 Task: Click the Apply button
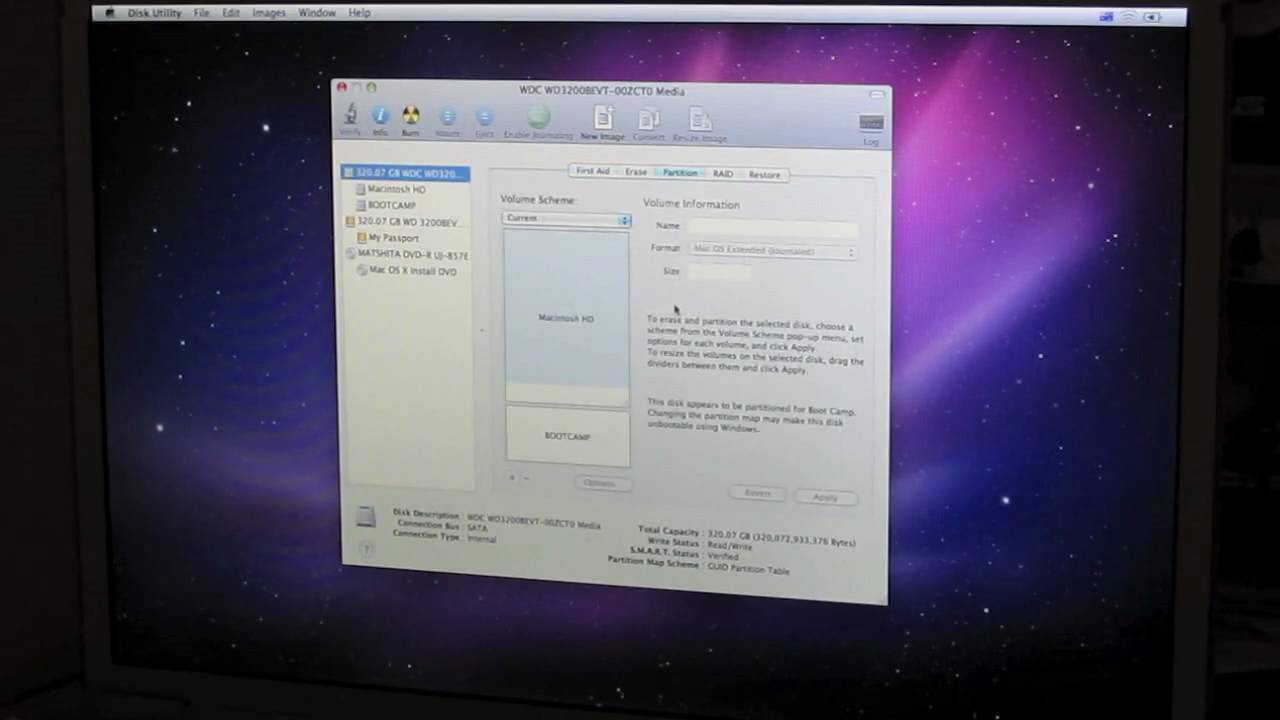coord(825,497)
